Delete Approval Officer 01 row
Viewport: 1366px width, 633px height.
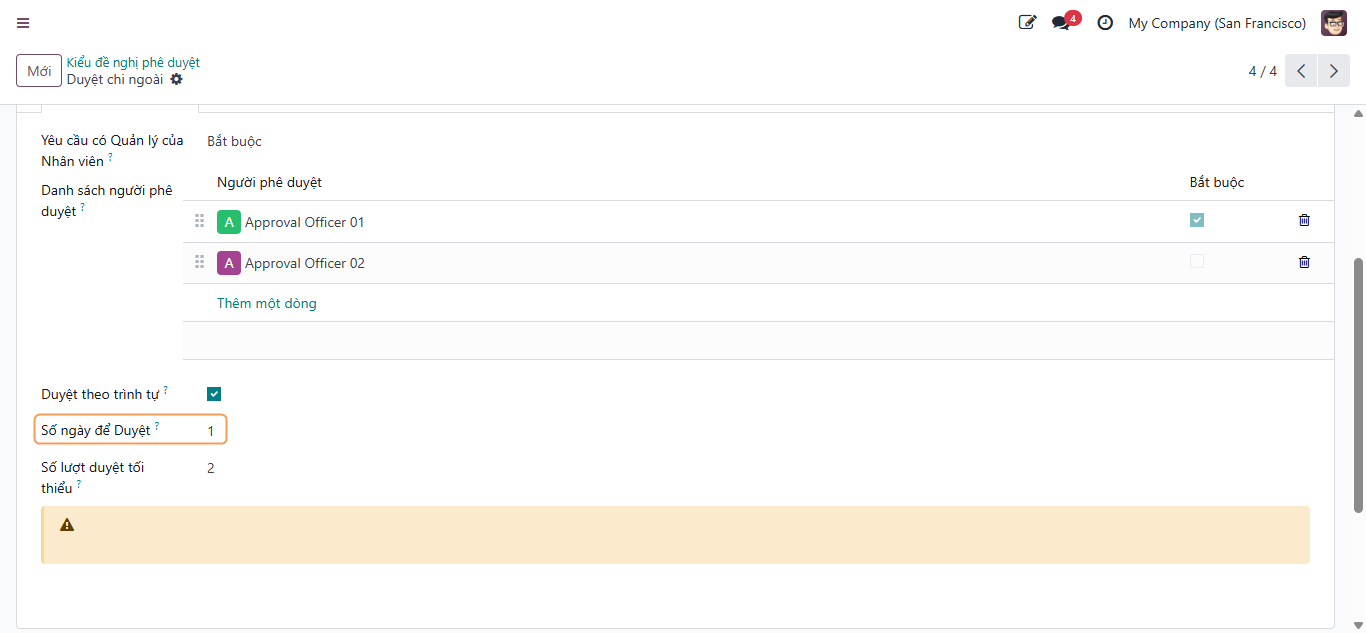(1304, 220)
